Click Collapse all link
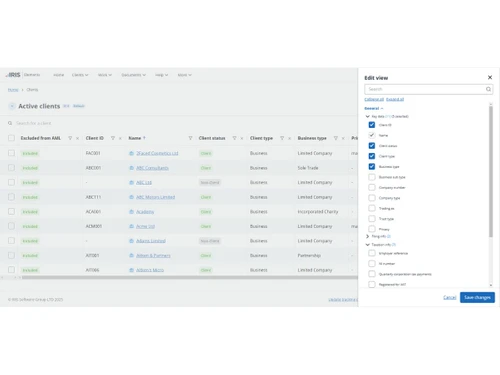 coord(374,99)
